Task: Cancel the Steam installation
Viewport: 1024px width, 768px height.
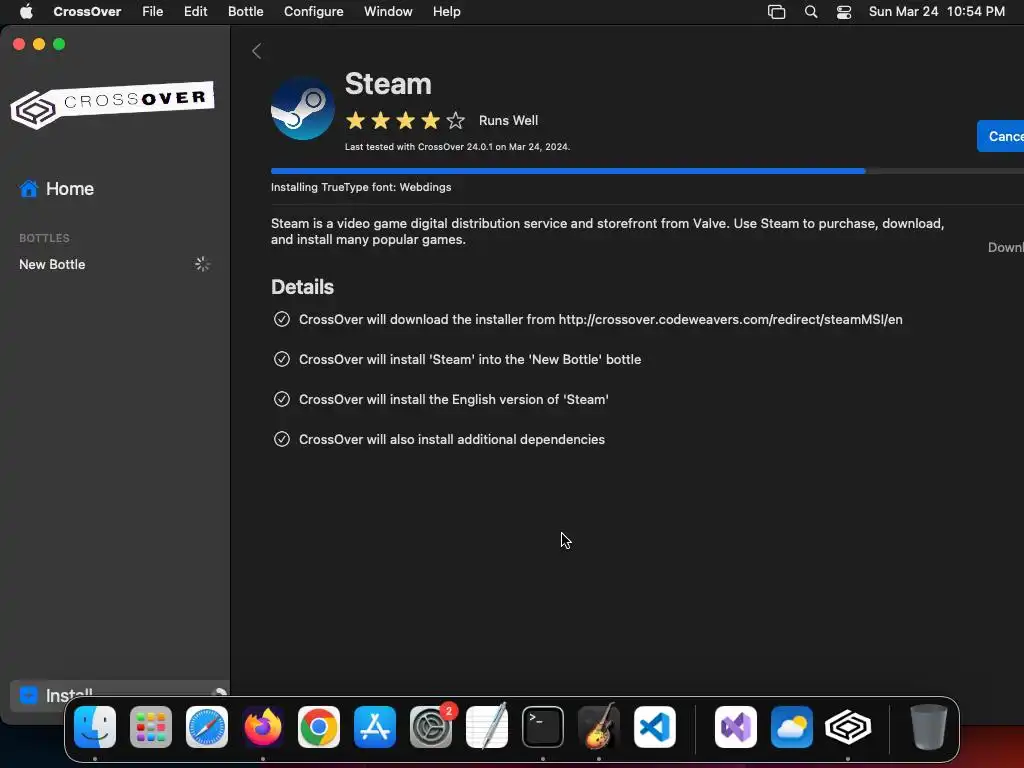Action: (x=1000, y=136)
